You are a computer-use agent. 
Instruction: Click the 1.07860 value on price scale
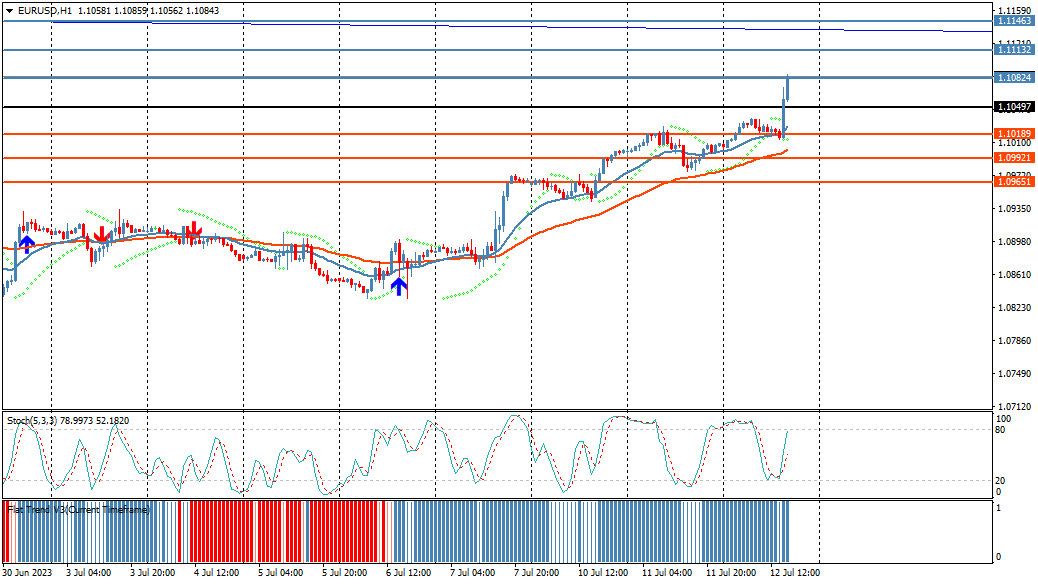1014,341
